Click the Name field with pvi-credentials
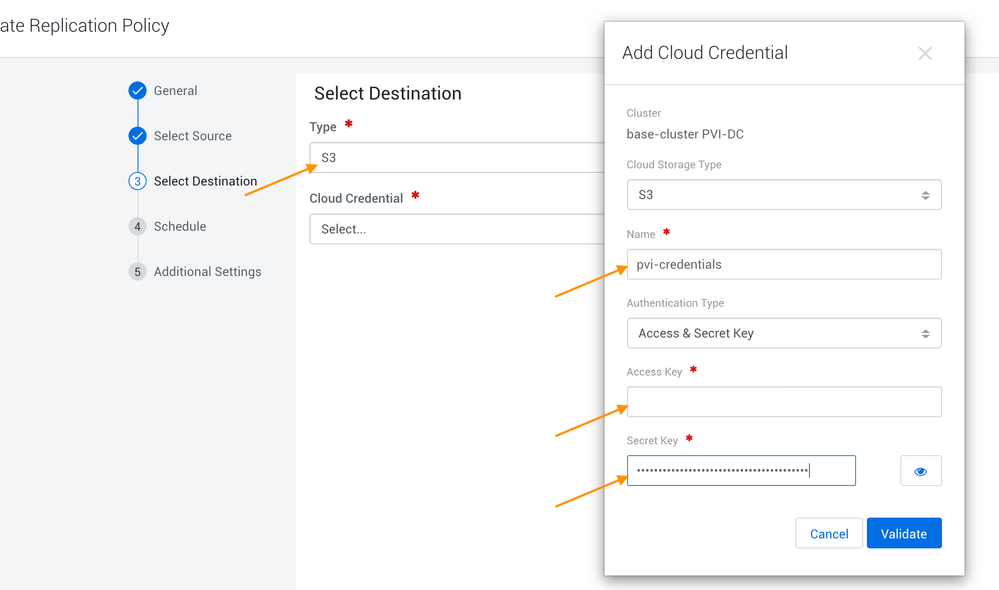The height and width of the screenshot is (590, 999). coord(783,265)
